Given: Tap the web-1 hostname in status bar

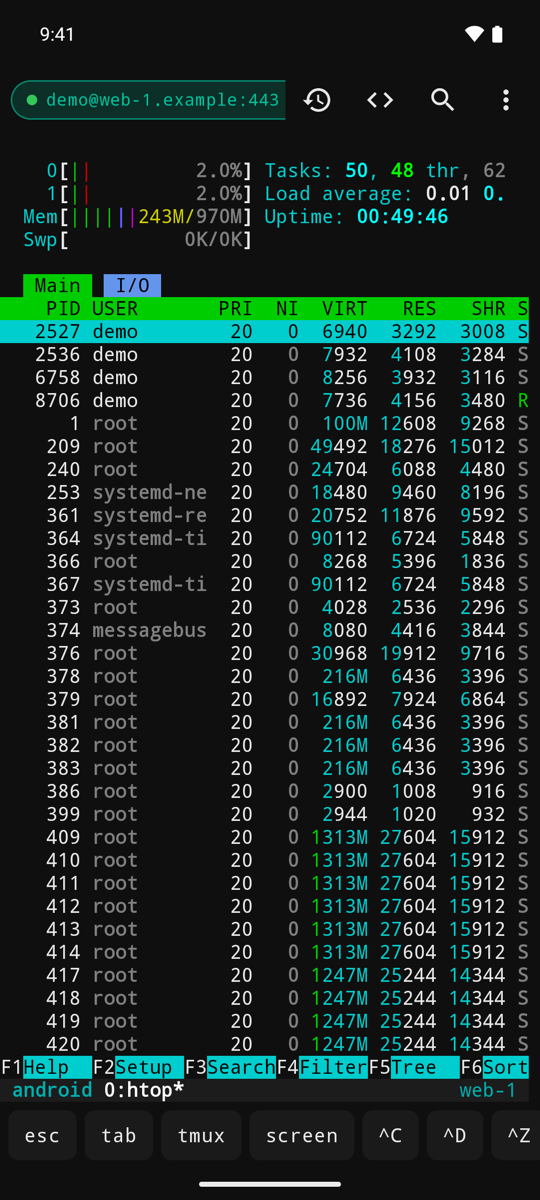Looking at the screenshot, I should (x=488, y=1090).
